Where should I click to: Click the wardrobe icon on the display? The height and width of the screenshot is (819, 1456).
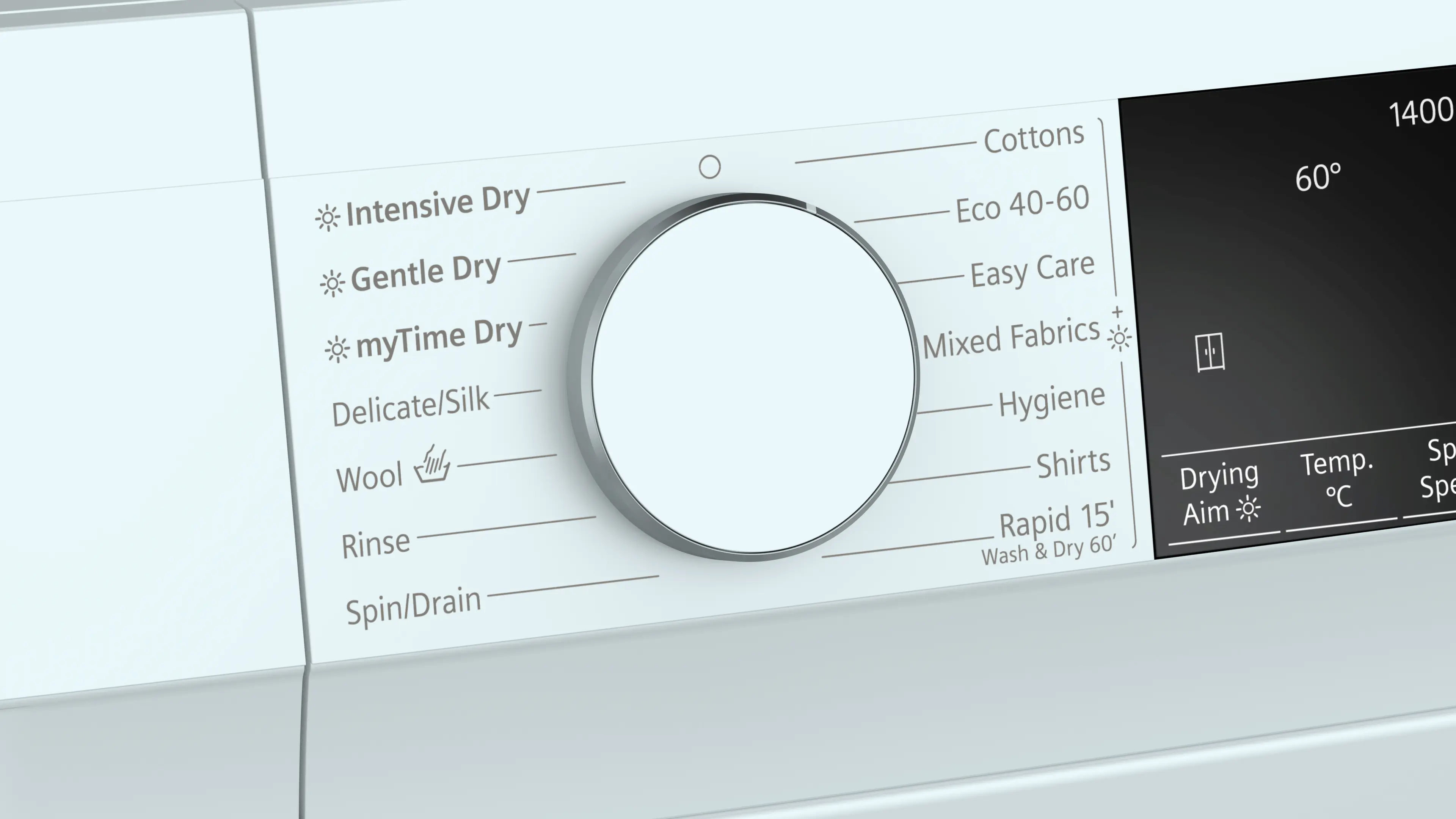(1210, 352)
